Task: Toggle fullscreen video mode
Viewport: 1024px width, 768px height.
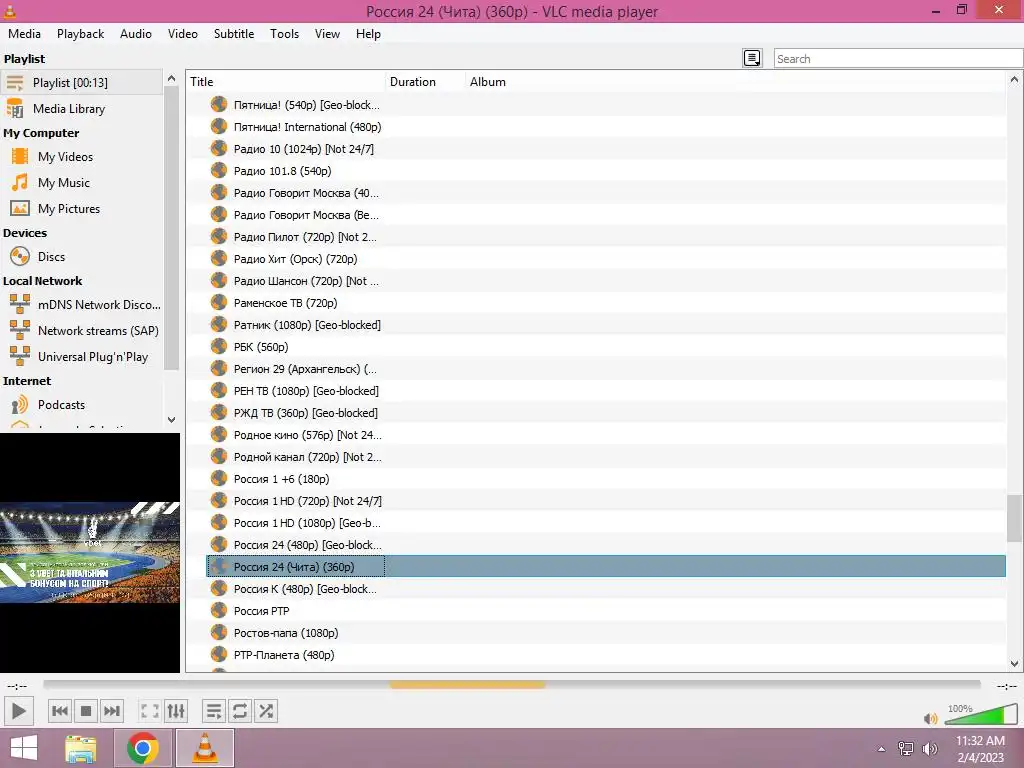Action: click(x=150, y=711)
